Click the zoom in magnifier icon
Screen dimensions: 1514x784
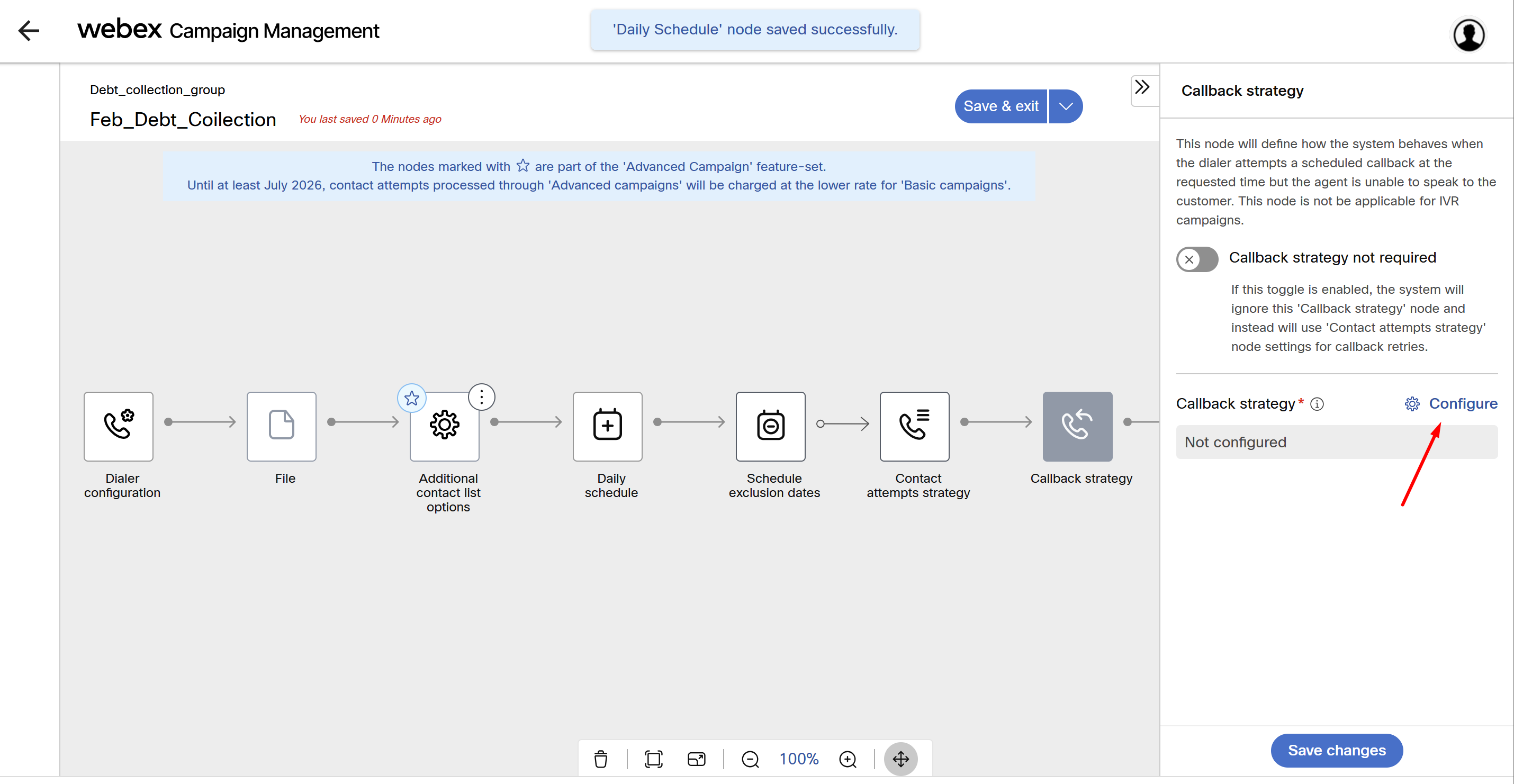coord(847,759)
